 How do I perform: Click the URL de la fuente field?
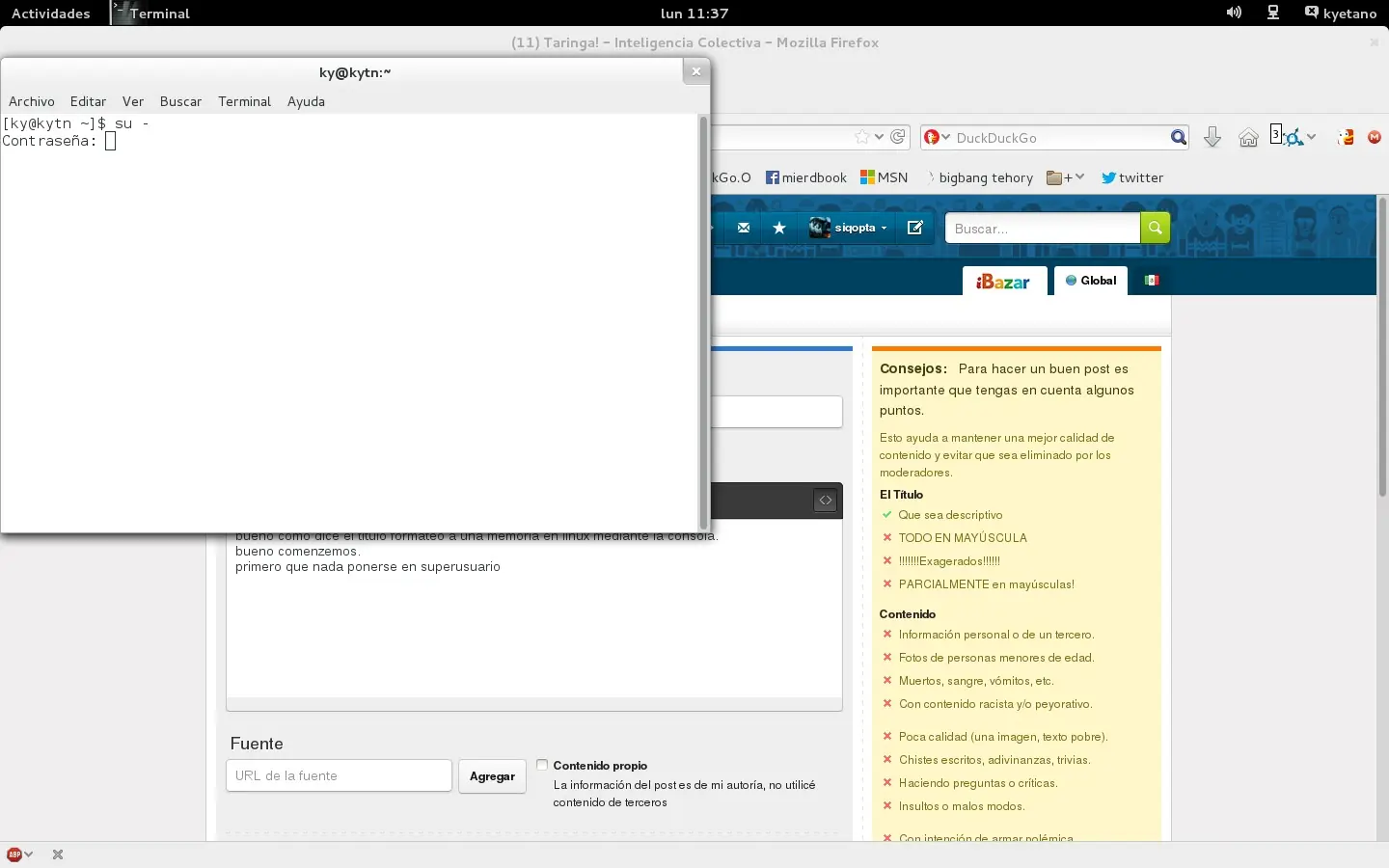pos(339,775)
